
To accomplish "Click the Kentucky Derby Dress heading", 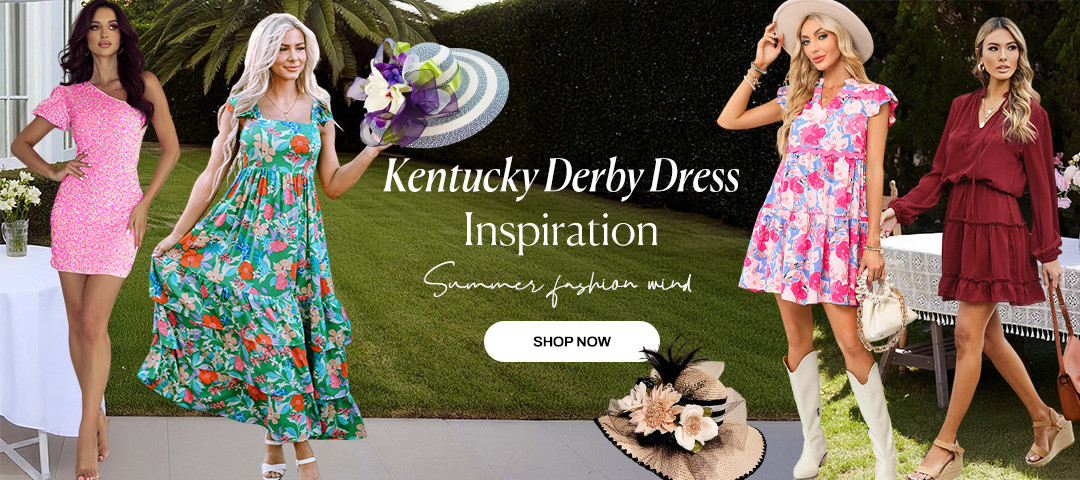I will coord(561,177).
